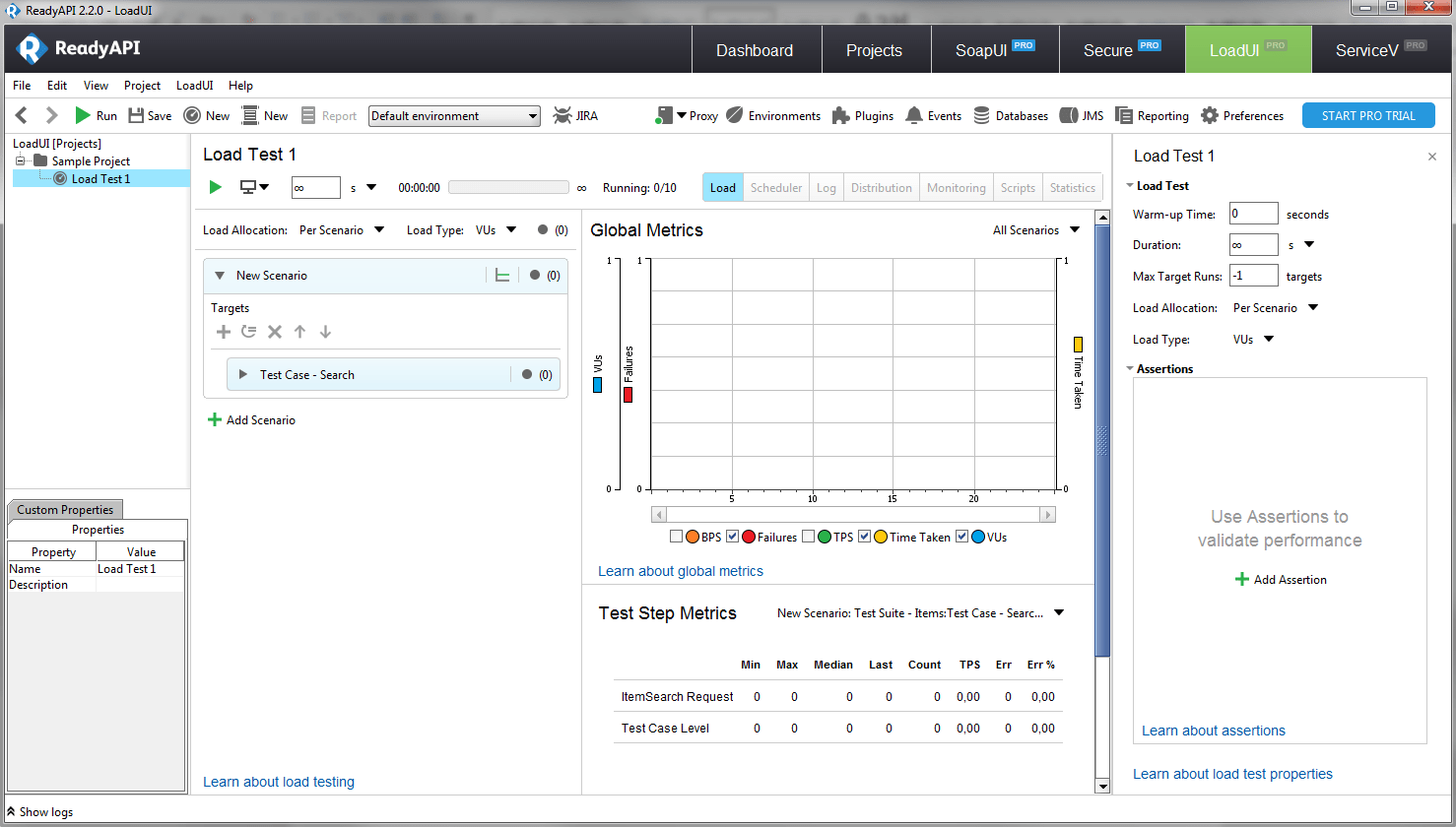1456x827 pixels.
Task: Click the green Run icon in toolbar
Action: point(84,116)
